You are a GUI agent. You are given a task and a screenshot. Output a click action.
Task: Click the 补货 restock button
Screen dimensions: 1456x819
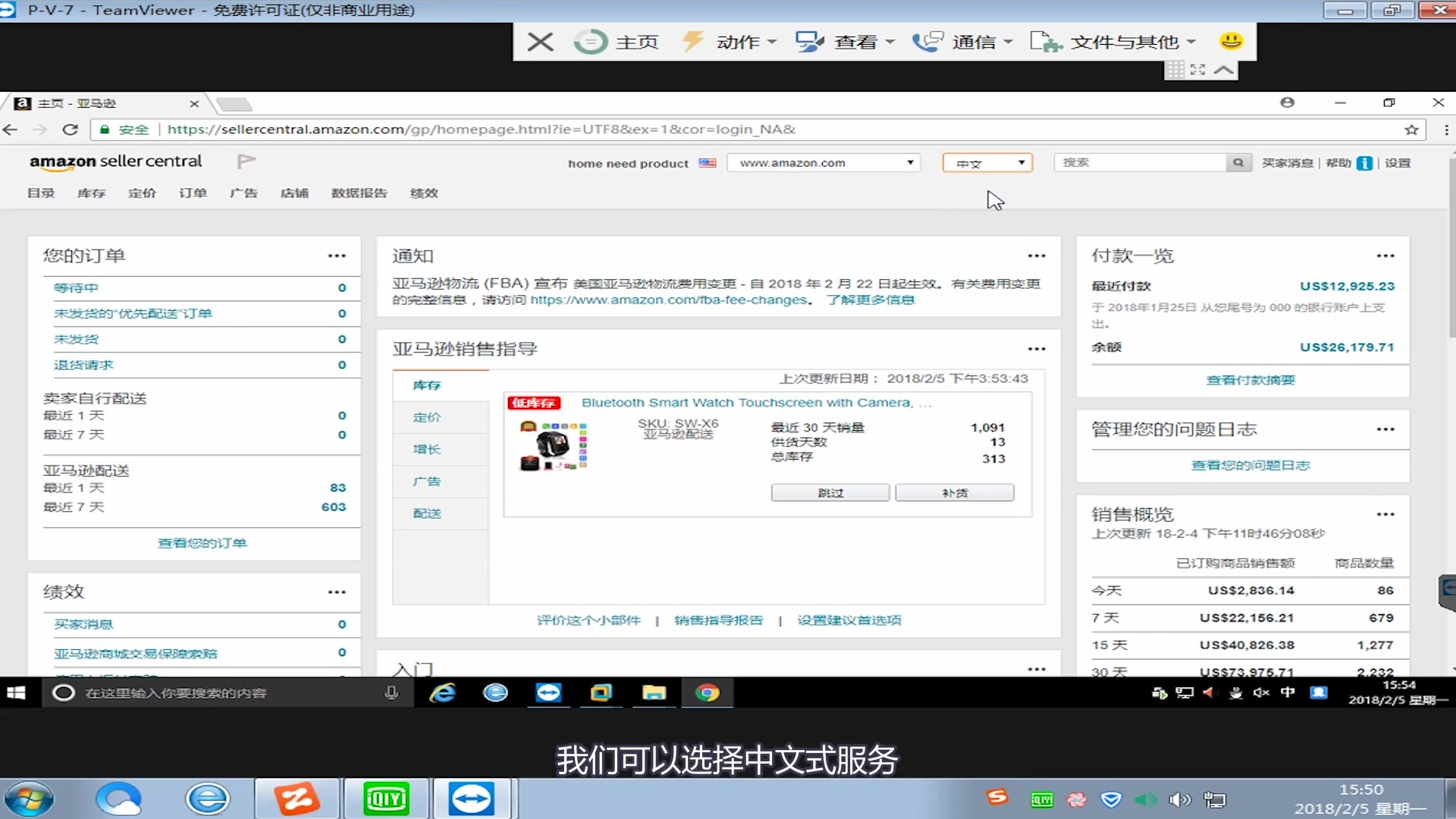[955, 493]
